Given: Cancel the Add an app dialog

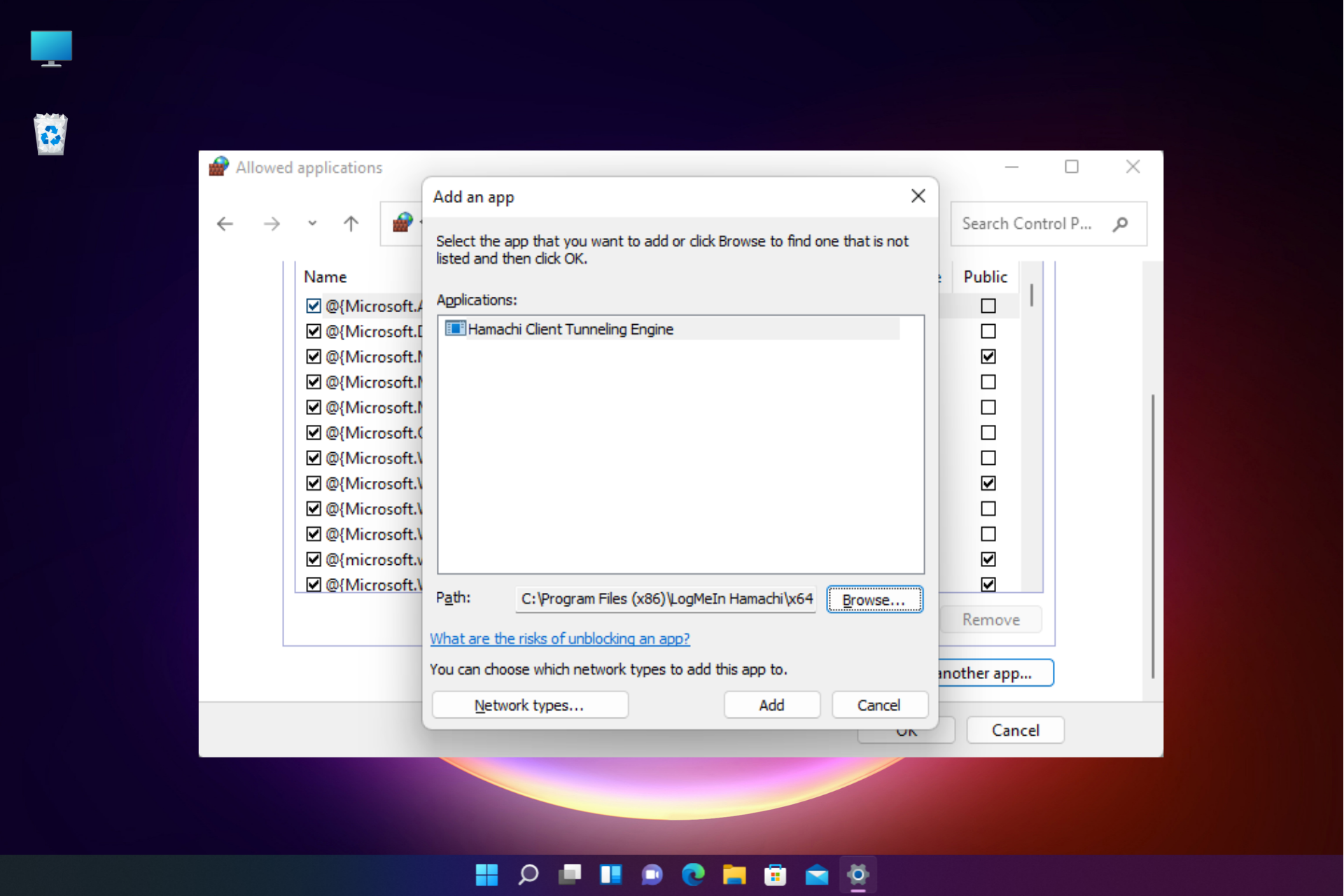Looking at the screenshot, I should click(879, 705).
